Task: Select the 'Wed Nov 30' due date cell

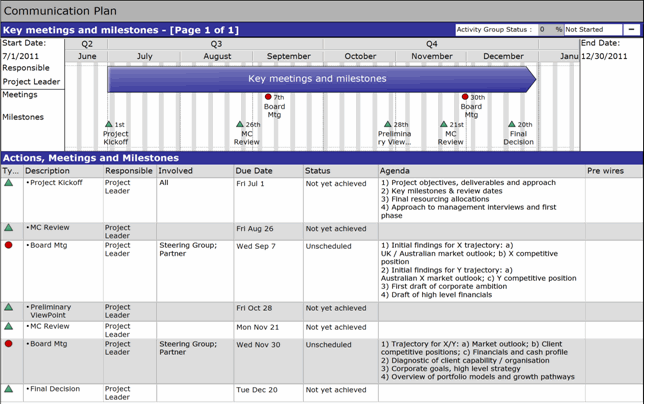Action: [269, 361]
